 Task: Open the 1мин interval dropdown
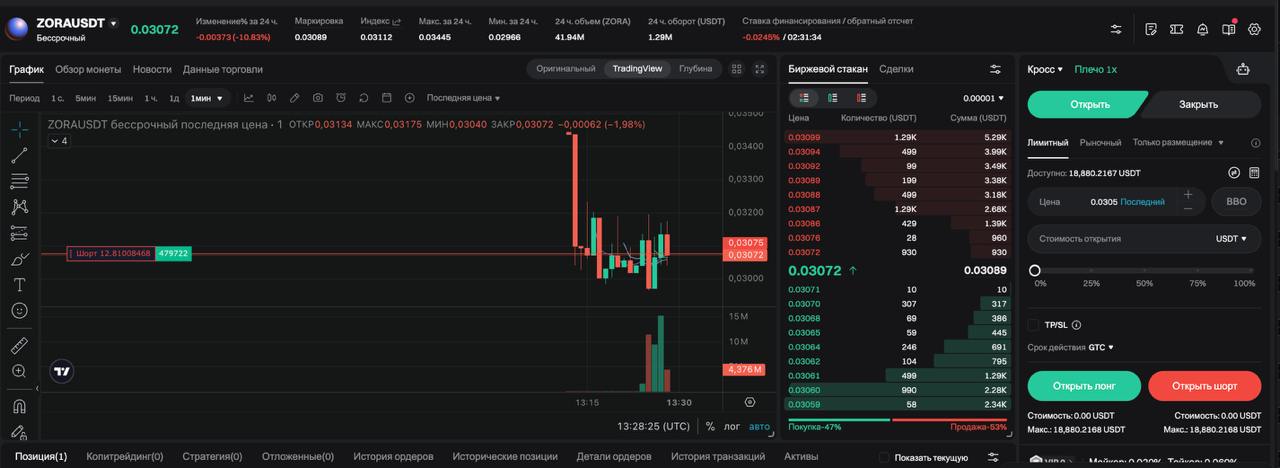(208, 98)
